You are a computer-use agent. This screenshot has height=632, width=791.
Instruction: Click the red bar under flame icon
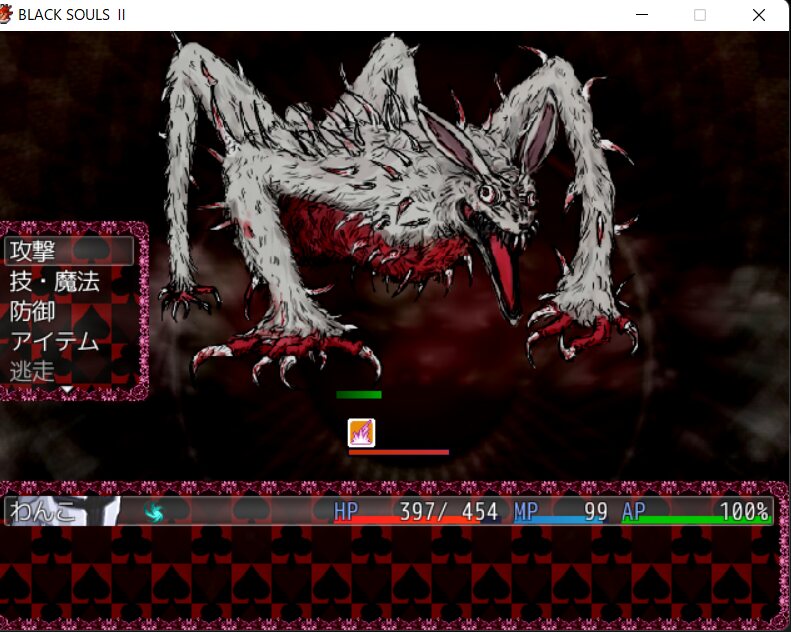(399, 452)
